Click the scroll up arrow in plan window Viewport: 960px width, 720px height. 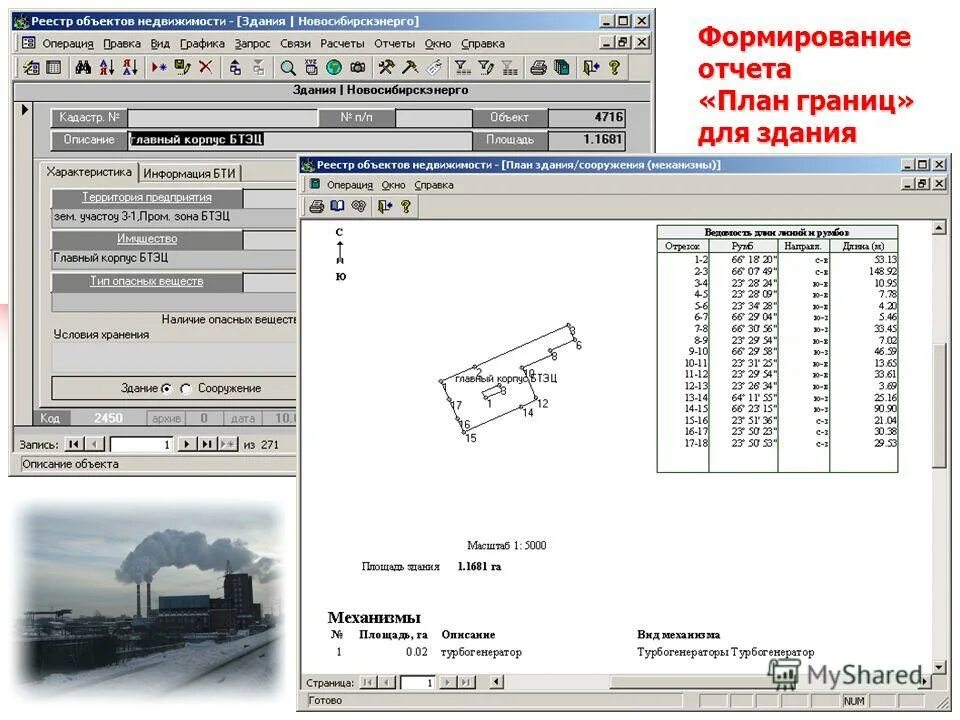click(x=939, y=228)
